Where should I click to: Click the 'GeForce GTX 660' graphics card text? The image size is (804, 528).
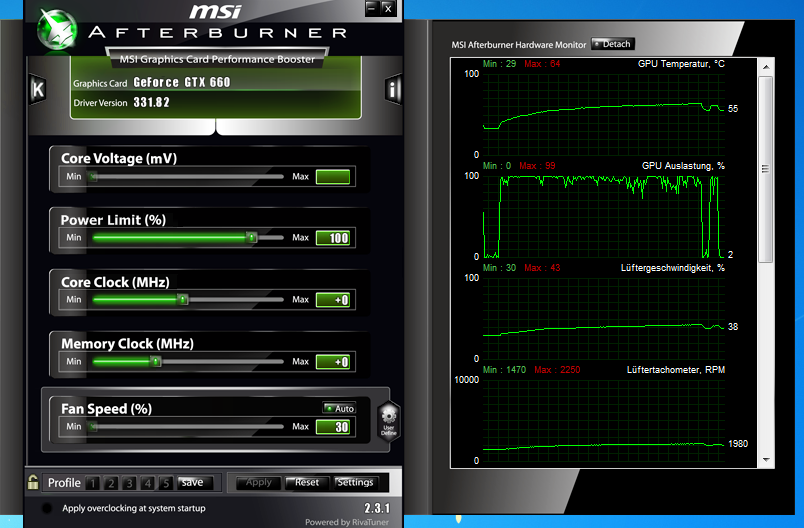182,82
